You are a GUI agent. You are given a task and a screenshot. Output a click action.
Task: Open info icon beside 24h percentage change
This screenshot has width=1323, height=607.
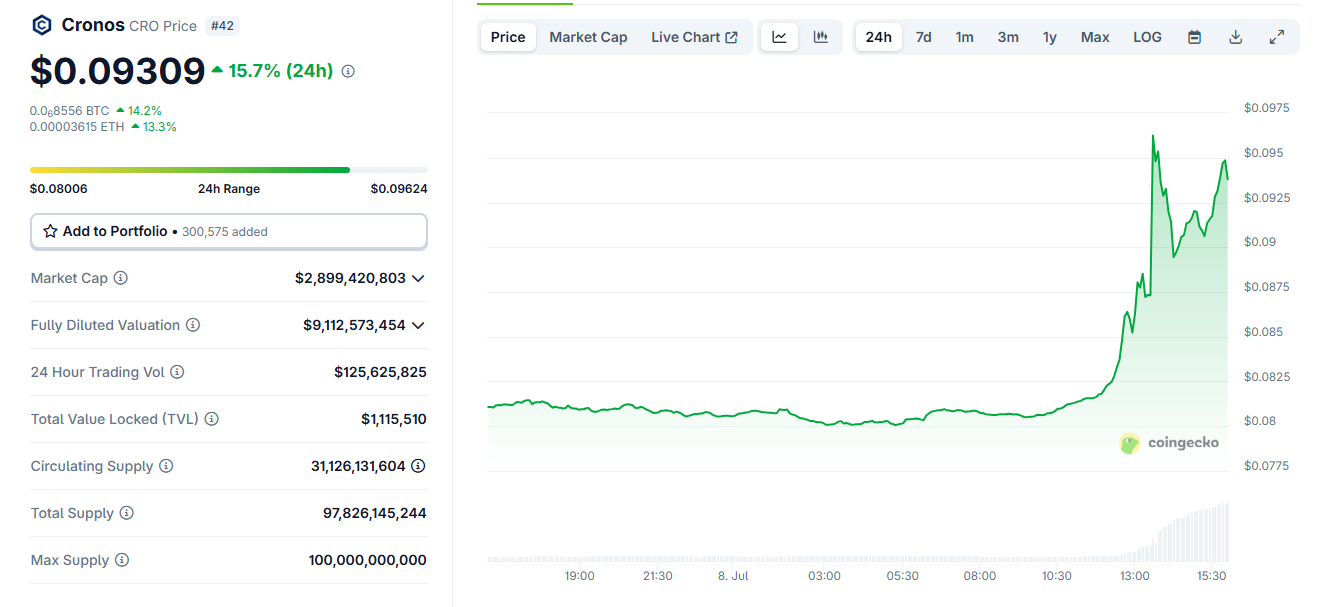coord(348,71)
